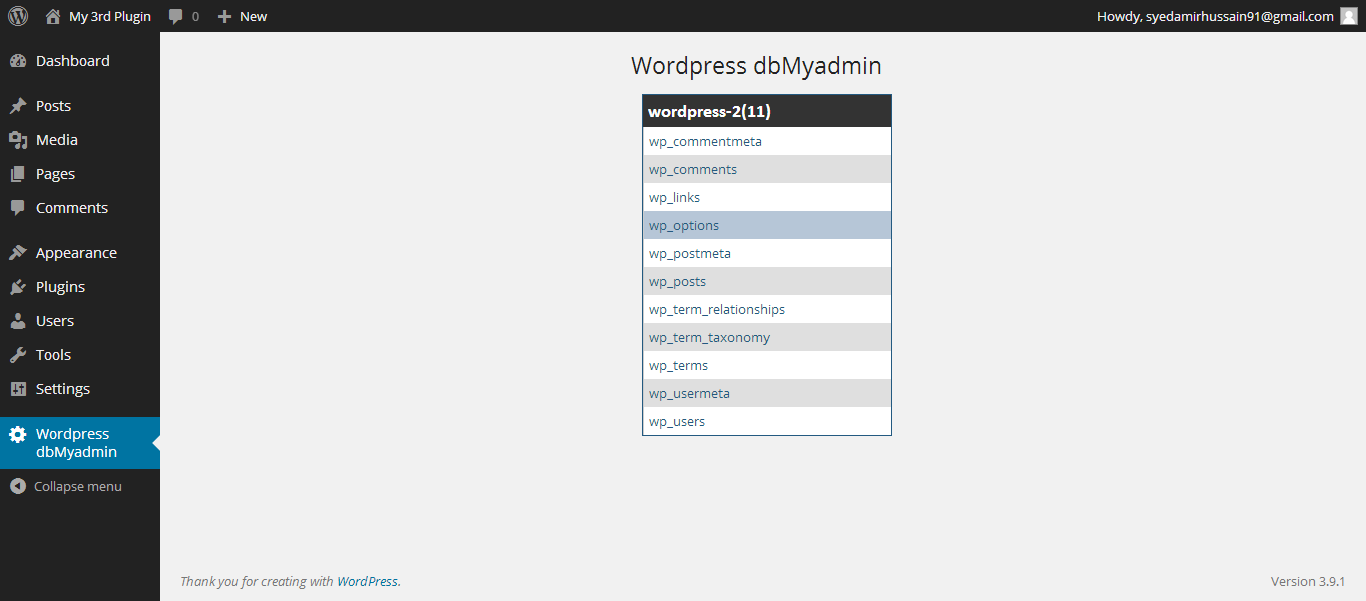Viewport: 1366px width, 601px height.
Task: Select the wp_postmeta table
Action: coord(767,253)
